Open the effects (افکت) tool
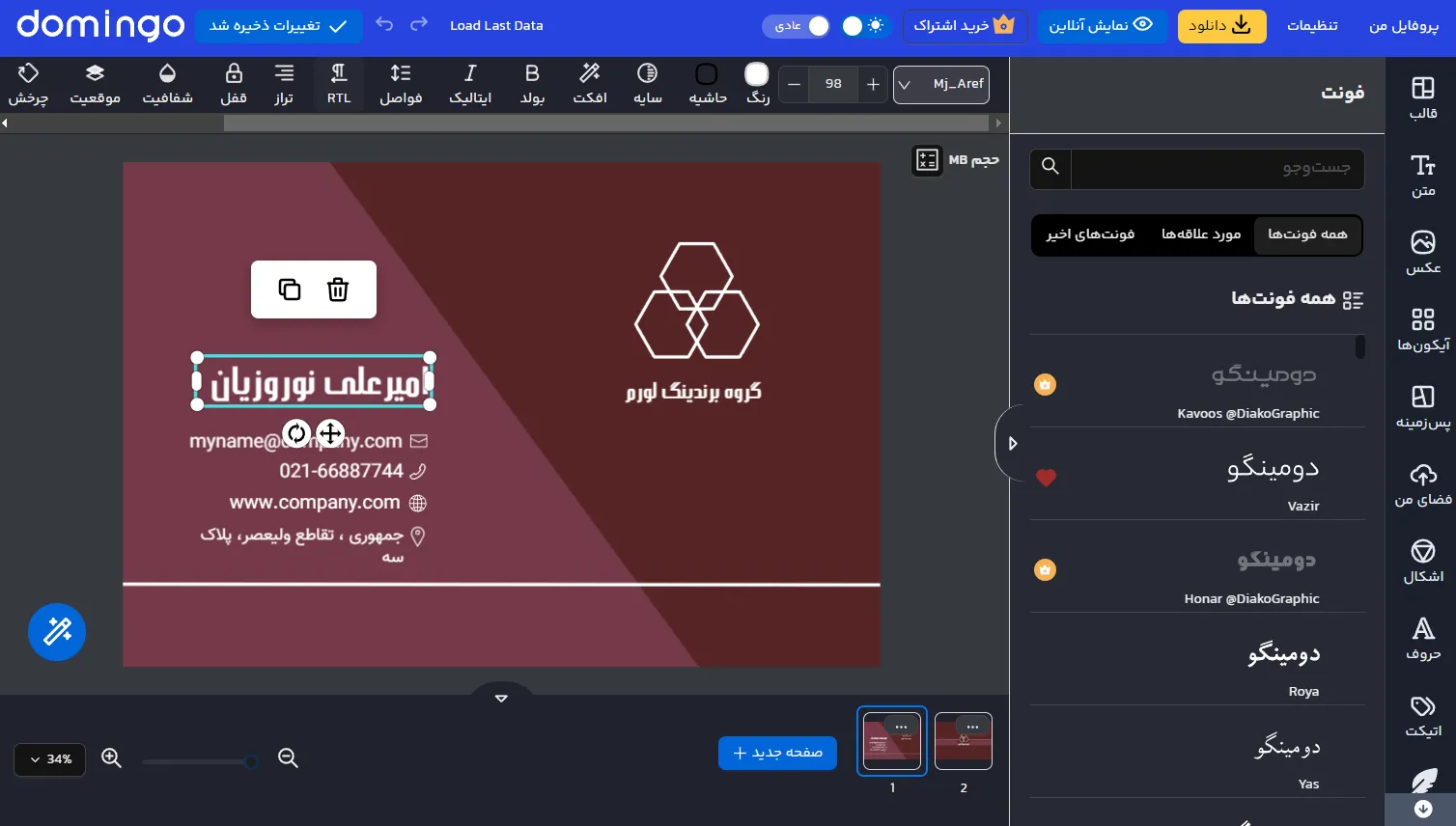This screenshot has height=826, width=1456. click(x=590, y=84)
